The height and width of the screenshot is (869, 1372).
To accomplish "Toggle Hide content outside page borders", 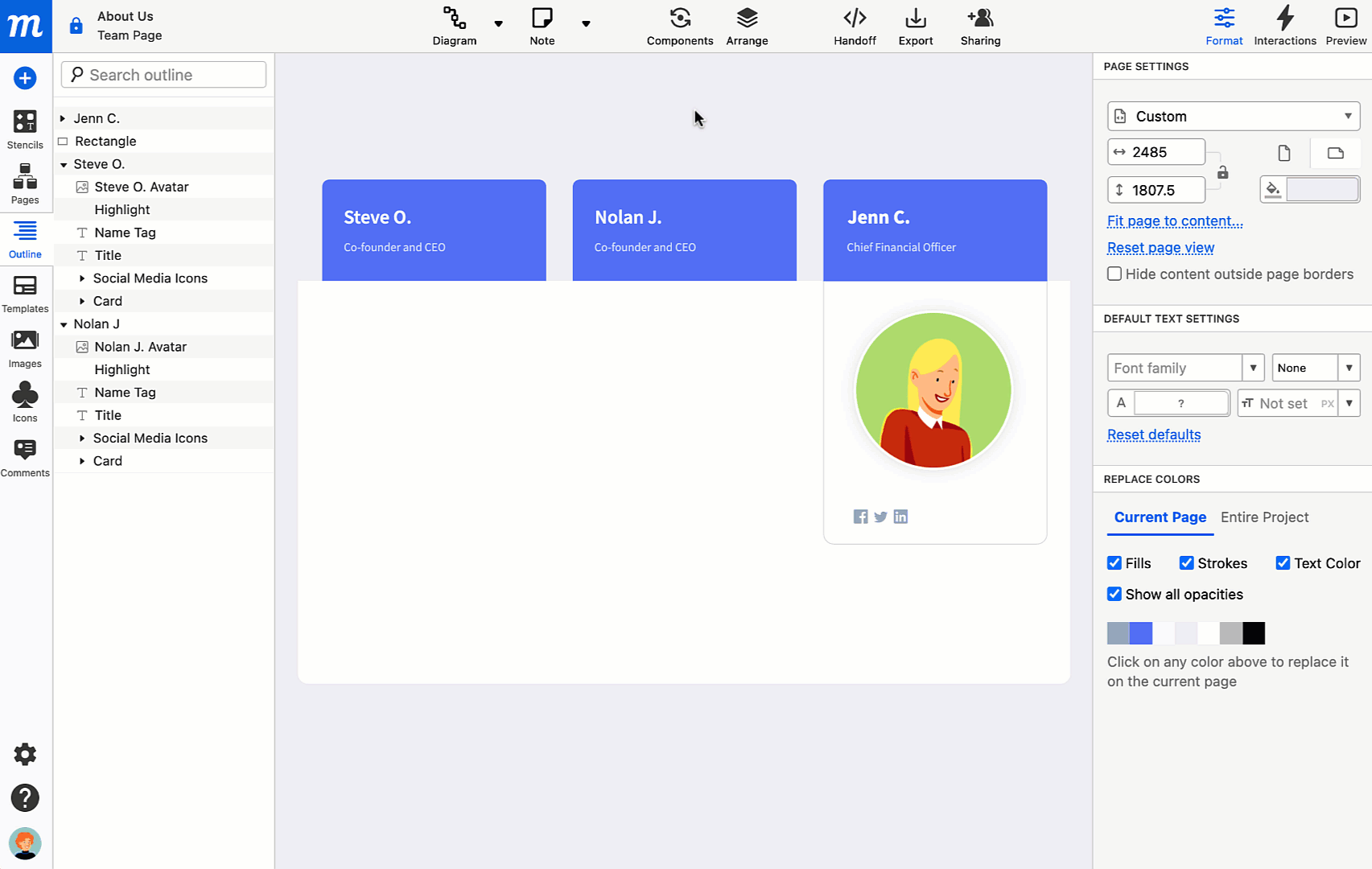I will pos(1114,274).
